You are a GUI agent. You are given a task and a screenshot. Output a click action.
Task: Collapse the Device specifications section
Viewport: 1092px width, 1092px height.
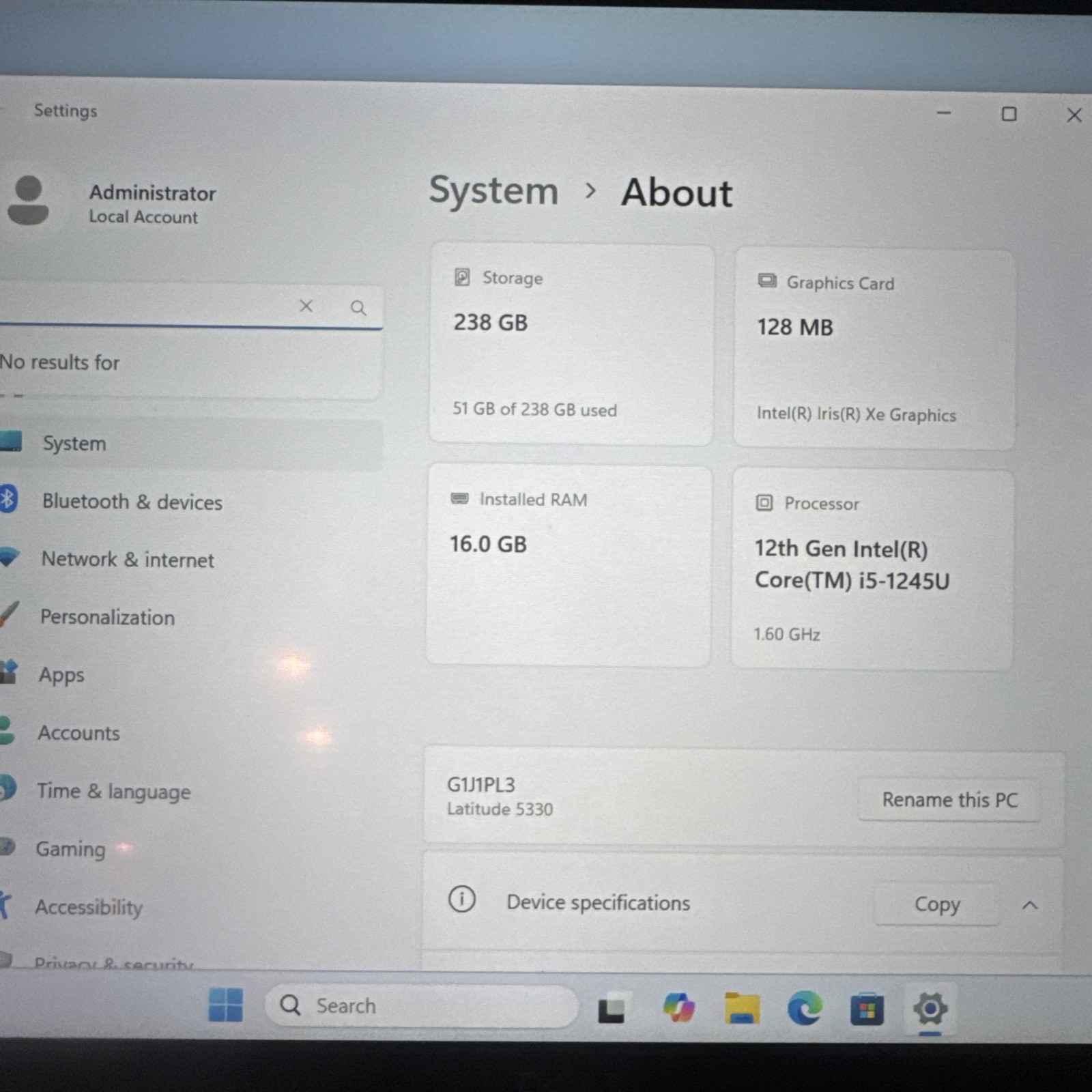(x=1030, y=906)
